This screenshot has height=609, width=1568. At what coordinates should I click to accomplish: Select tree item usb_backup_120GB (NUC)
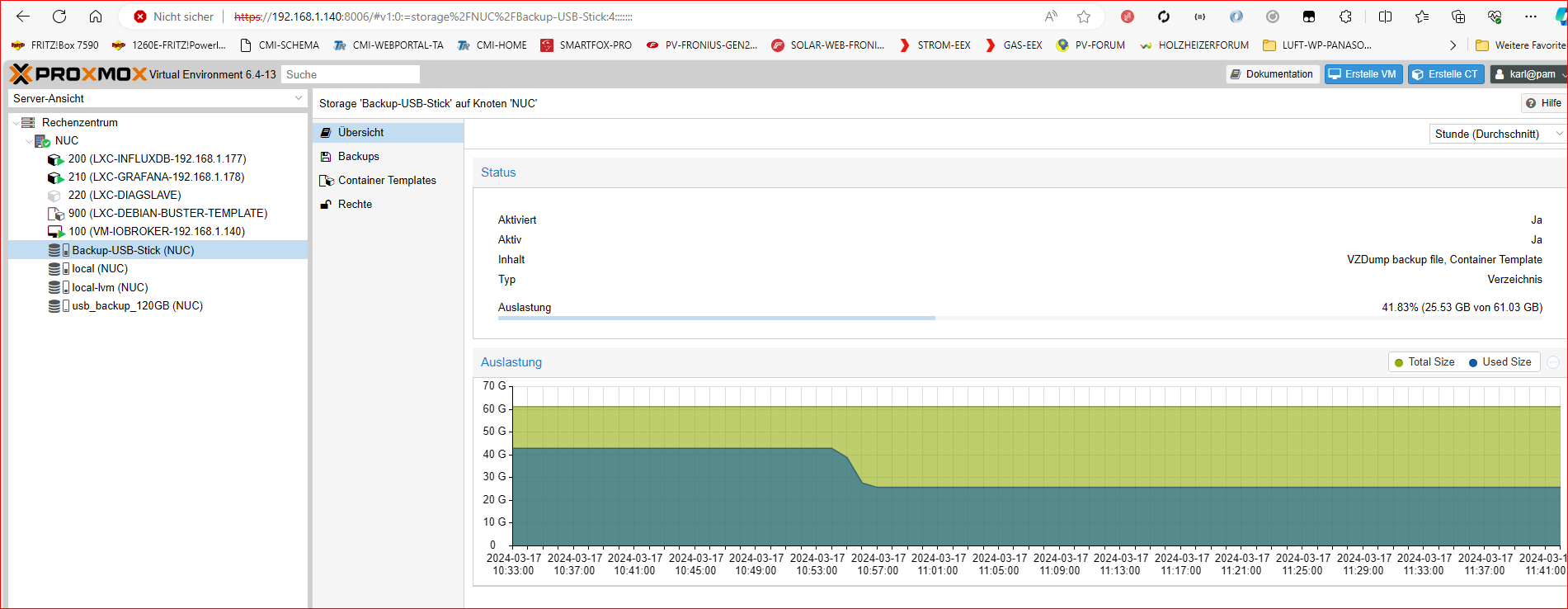tap(157, 305)
